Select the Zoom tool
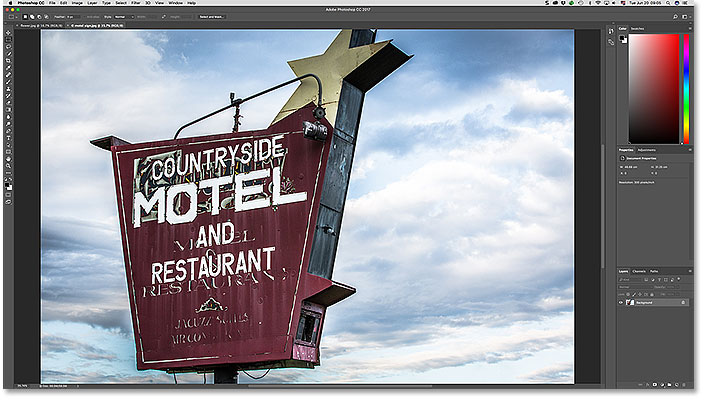 [9, 166]
